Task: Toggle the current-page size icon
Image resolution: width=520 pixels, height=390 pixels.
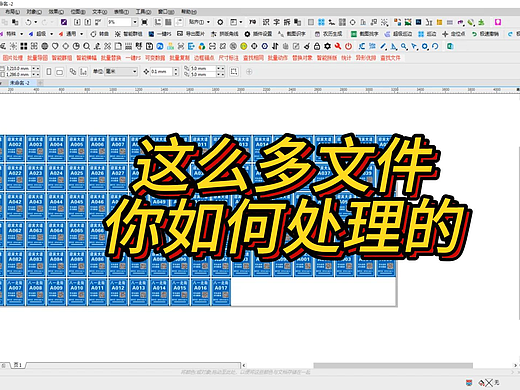Action: [x=83, y=71]
